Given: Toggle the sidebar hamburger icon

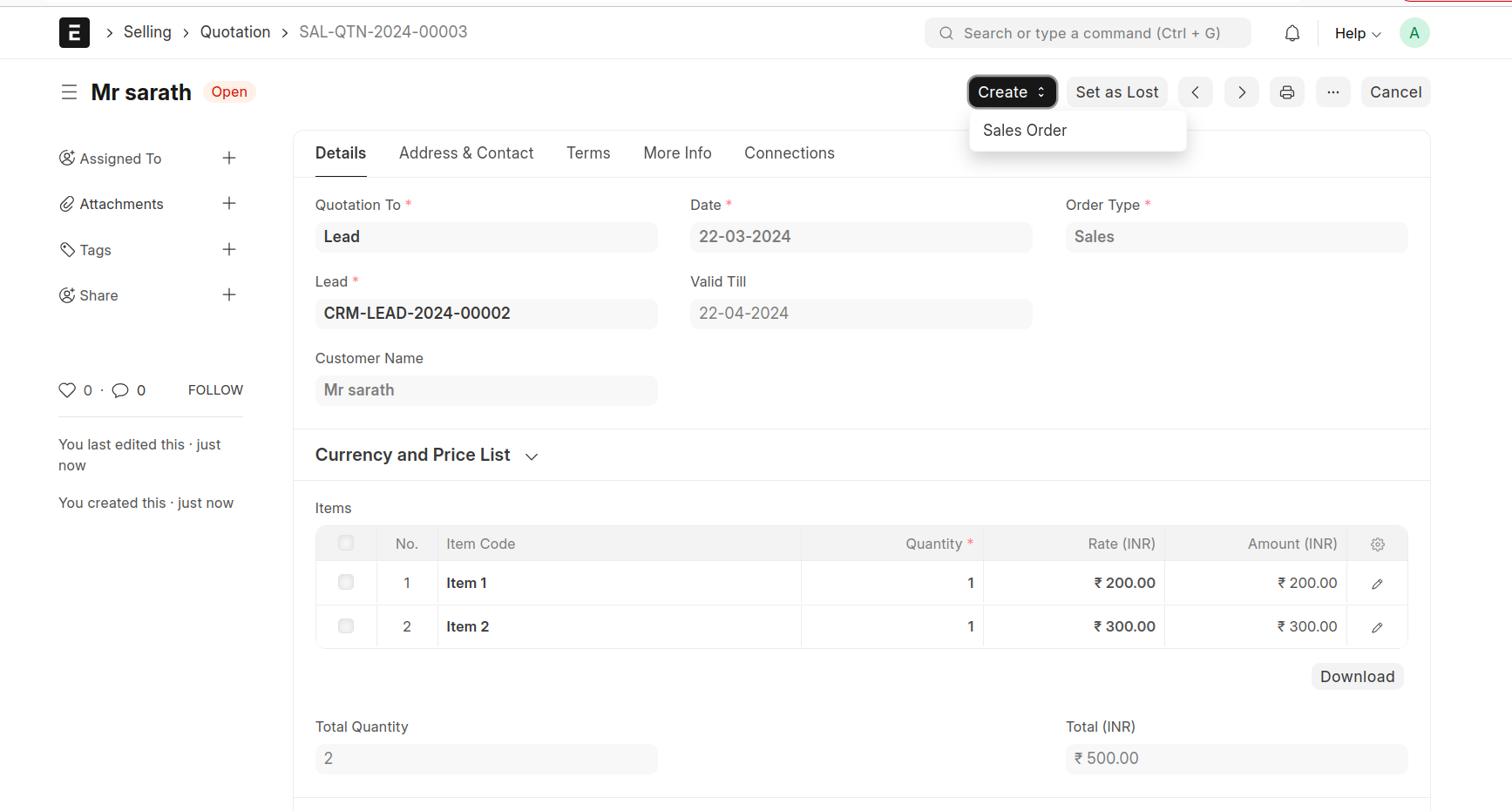Looking at the screenshot, I should pos(69,92).
